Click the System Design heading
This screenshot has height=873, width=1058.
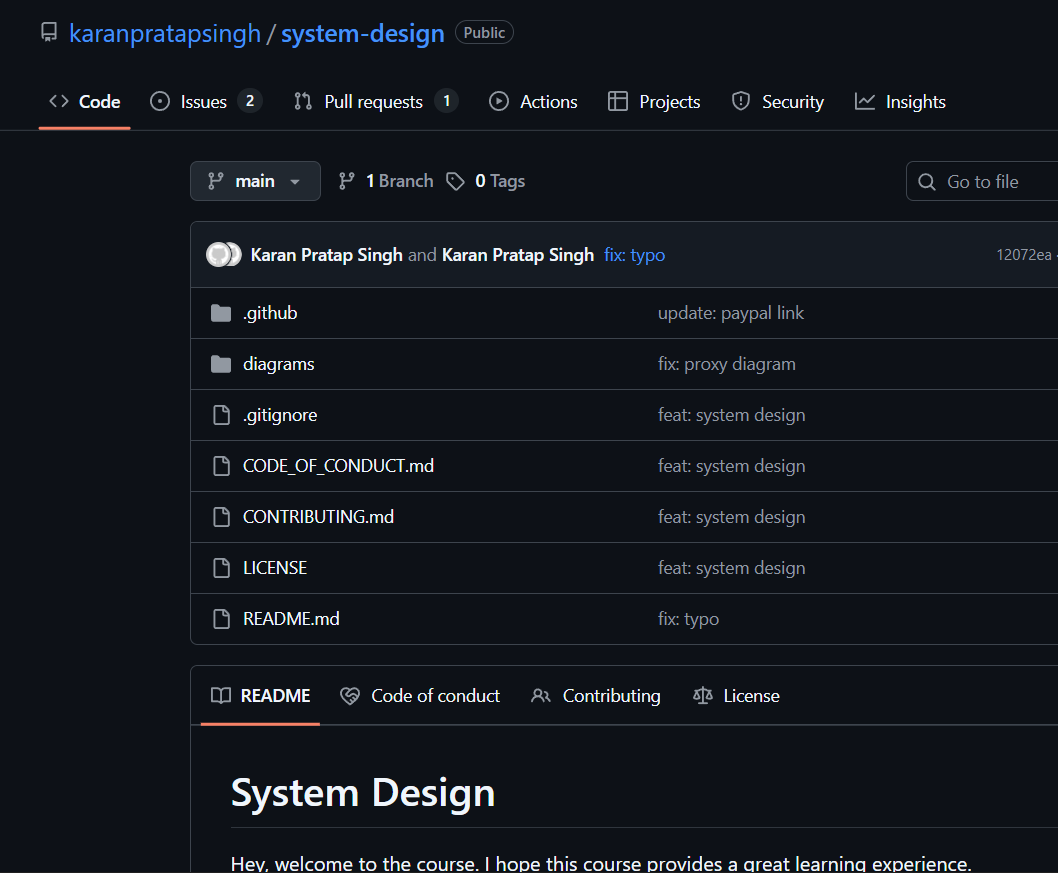pos(363,793)
